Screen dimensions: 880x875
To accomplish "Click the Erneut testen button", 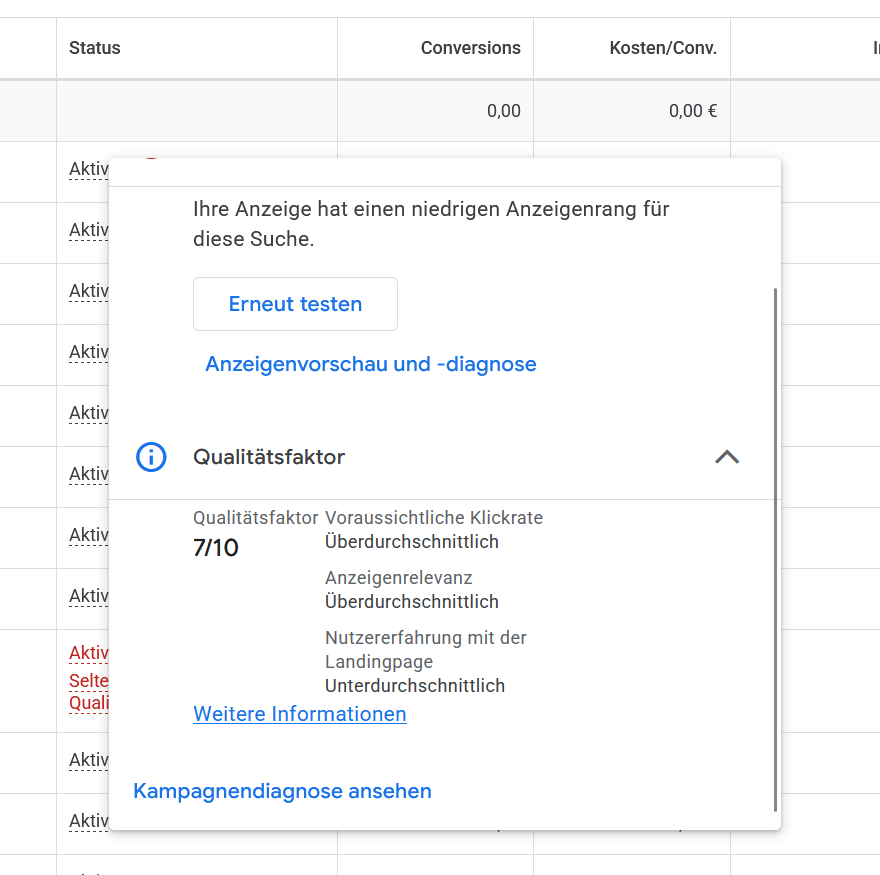I will tap(295, 303).
